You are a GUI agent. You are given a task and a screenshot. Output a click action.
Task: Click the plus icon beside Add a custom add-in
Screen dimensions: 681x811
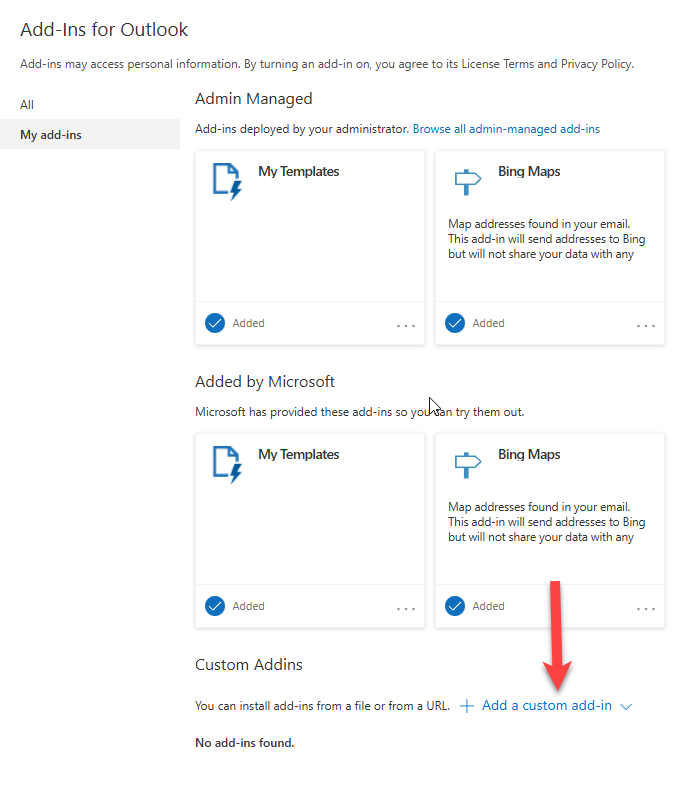coord(466,706)
